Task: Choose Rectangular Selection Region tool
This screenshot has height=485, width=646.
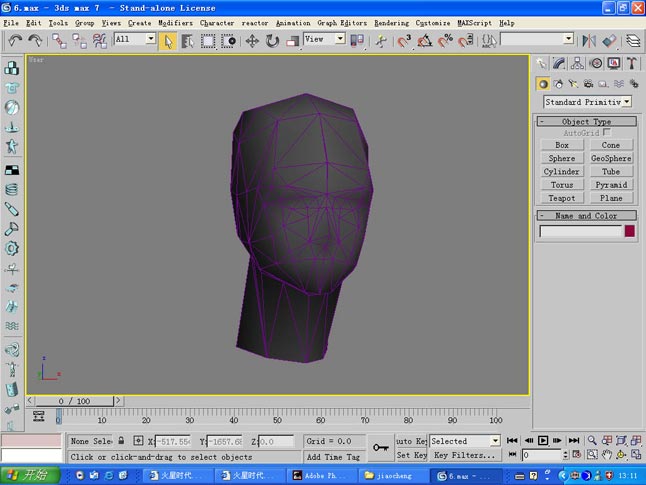Action: [208, 41]
